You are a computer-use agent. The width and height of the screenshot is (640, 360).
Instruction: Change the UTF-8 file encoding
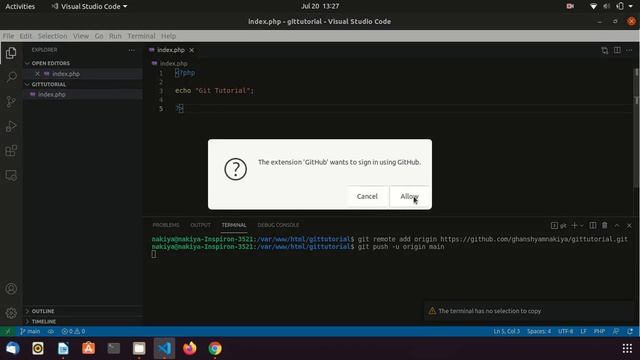565,331
